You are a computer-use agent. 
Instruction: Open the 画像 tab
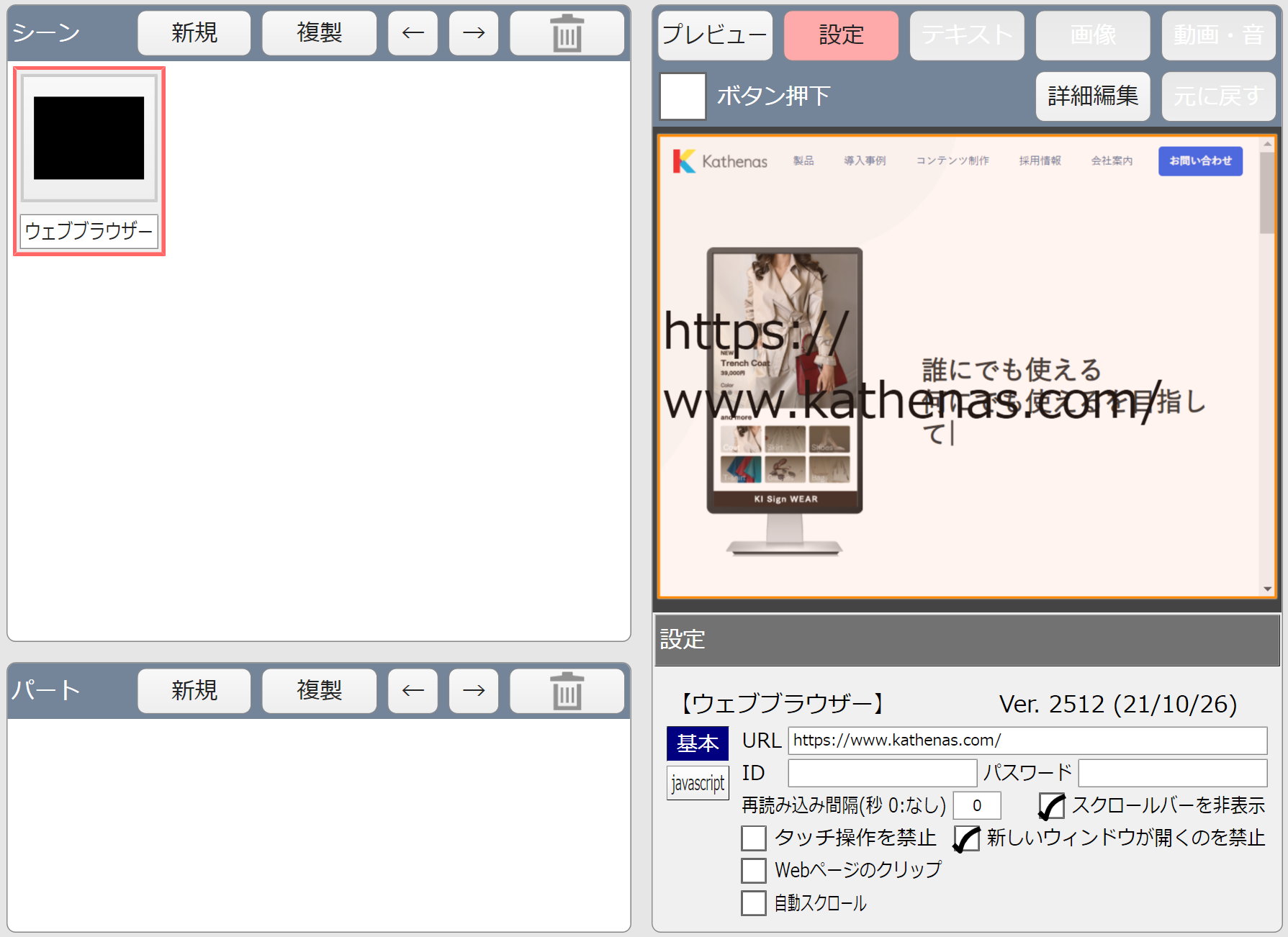pyautogui.click(x=1093, y=35)
